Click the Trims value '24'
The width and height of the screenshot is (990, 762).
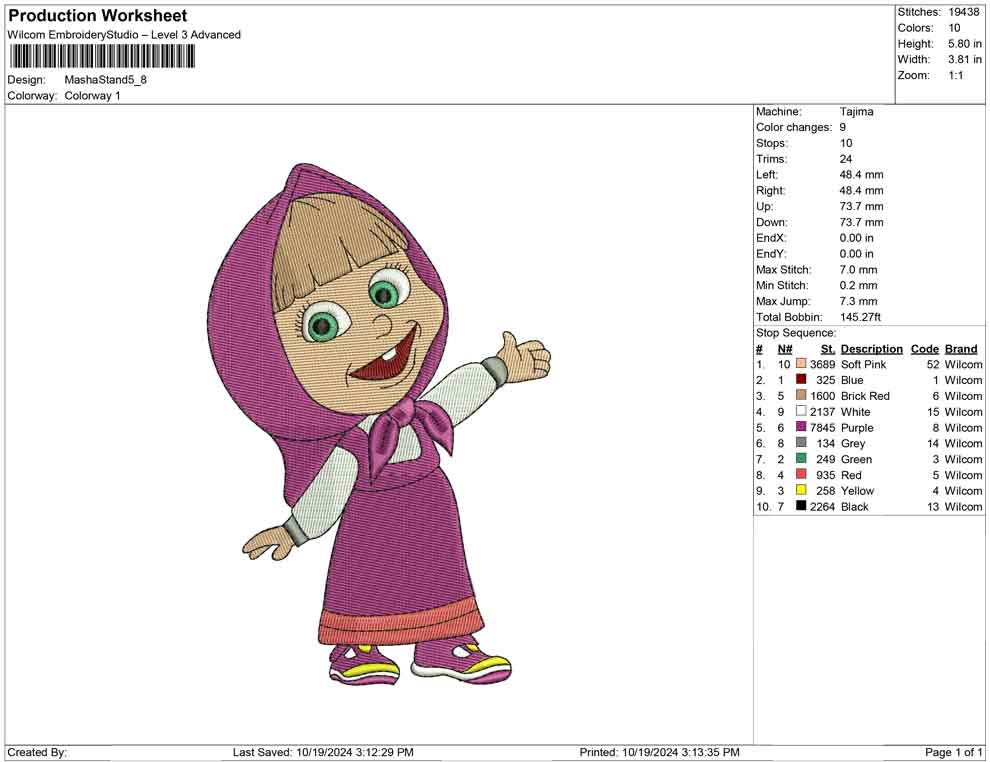click(846, 159)
